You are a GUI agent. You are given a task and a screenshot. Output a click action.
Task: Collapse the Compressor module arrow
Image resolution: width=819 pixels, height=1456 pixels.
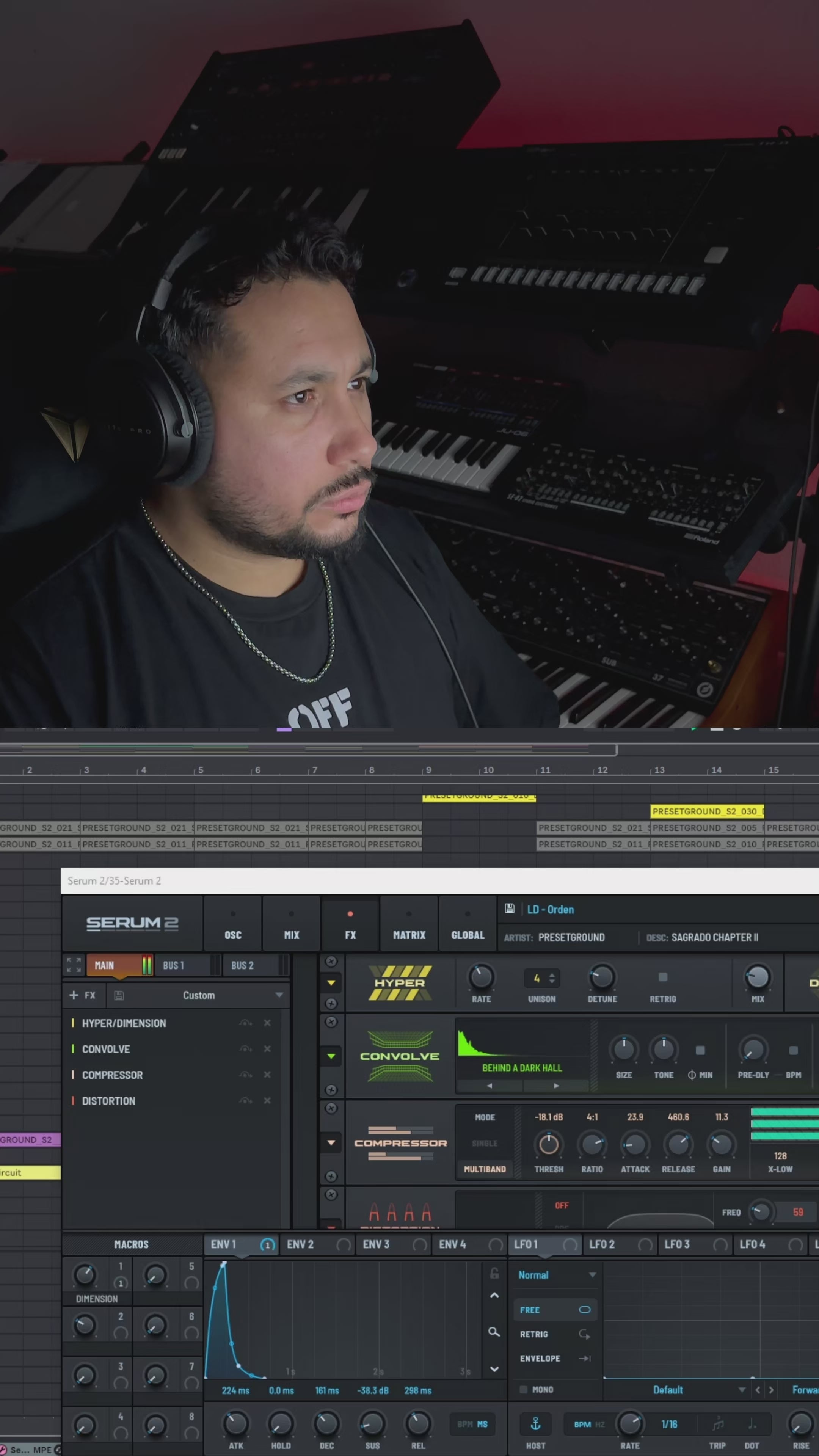(x=331, y=1142)
